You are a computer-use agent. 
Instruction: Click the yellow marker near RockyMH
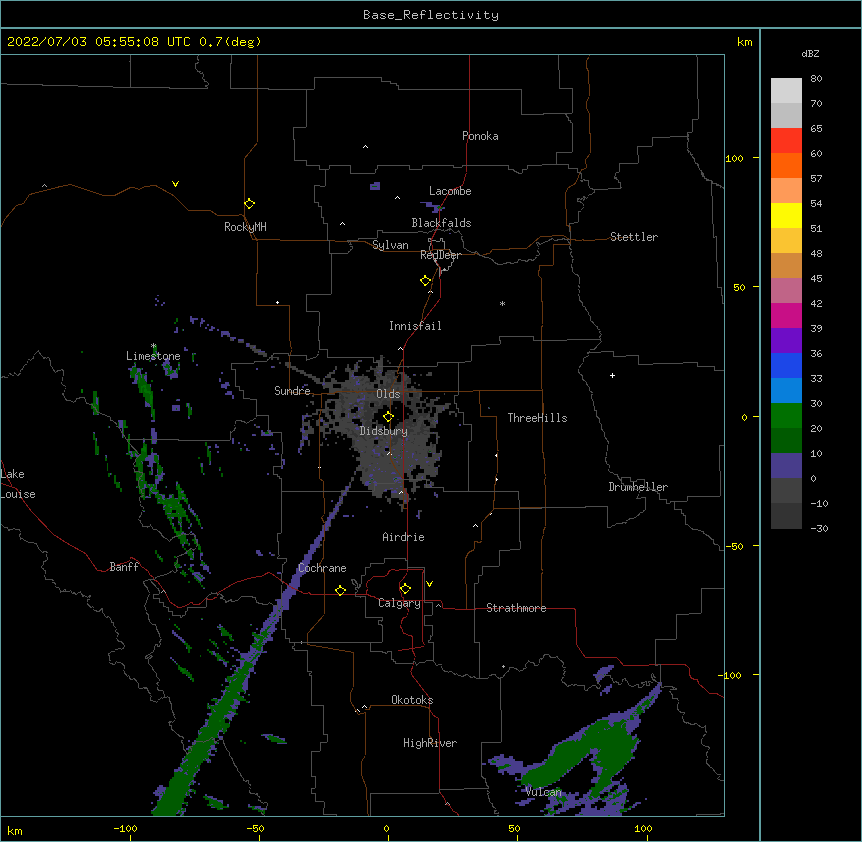pos(249,203)
